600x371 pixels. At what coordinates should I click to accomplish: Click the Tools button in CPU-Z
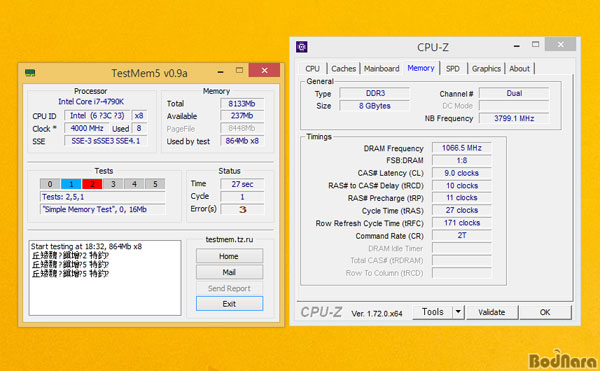click(433, 312)
